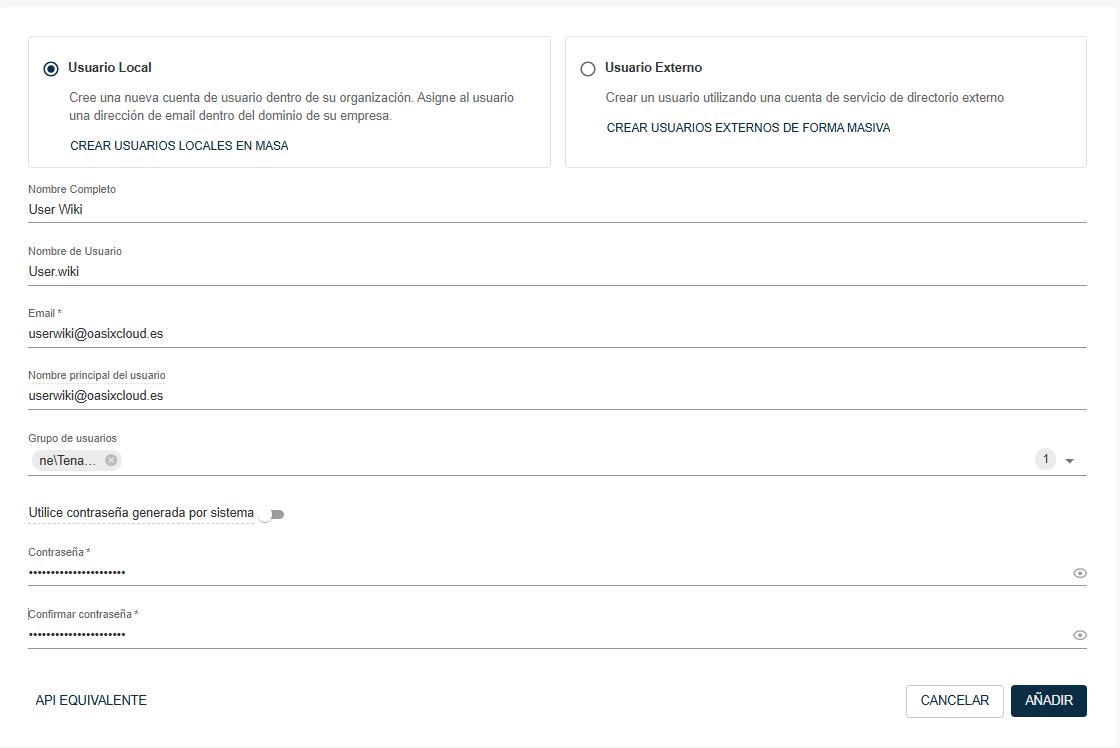Reveal the Confirmar contraseña field text
This screenshot has height=748, width=1120.
[1080, 635]
